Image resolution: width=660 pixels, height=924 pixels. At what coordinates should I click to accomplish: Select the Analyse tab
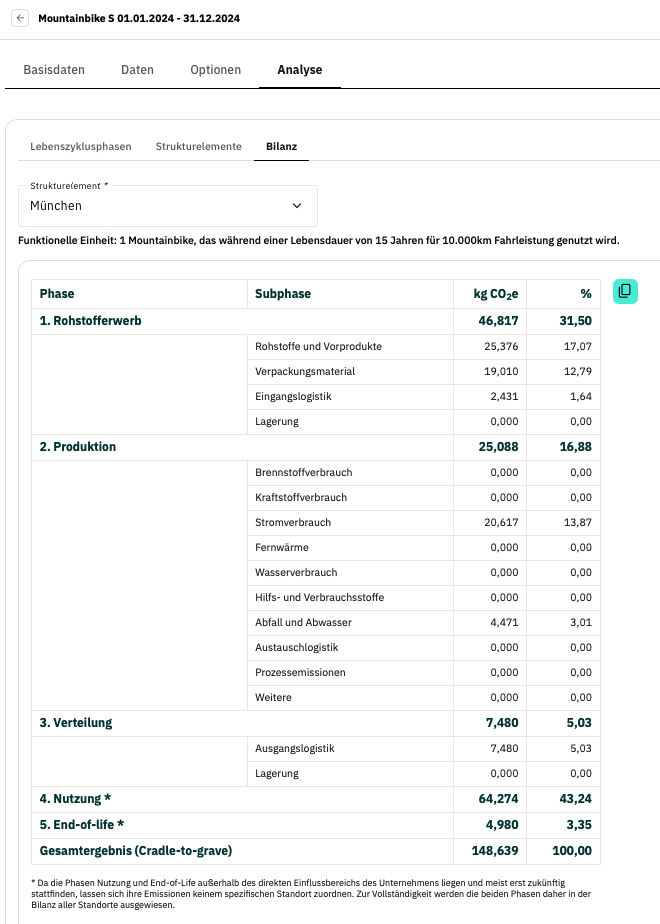pos(300,70)
